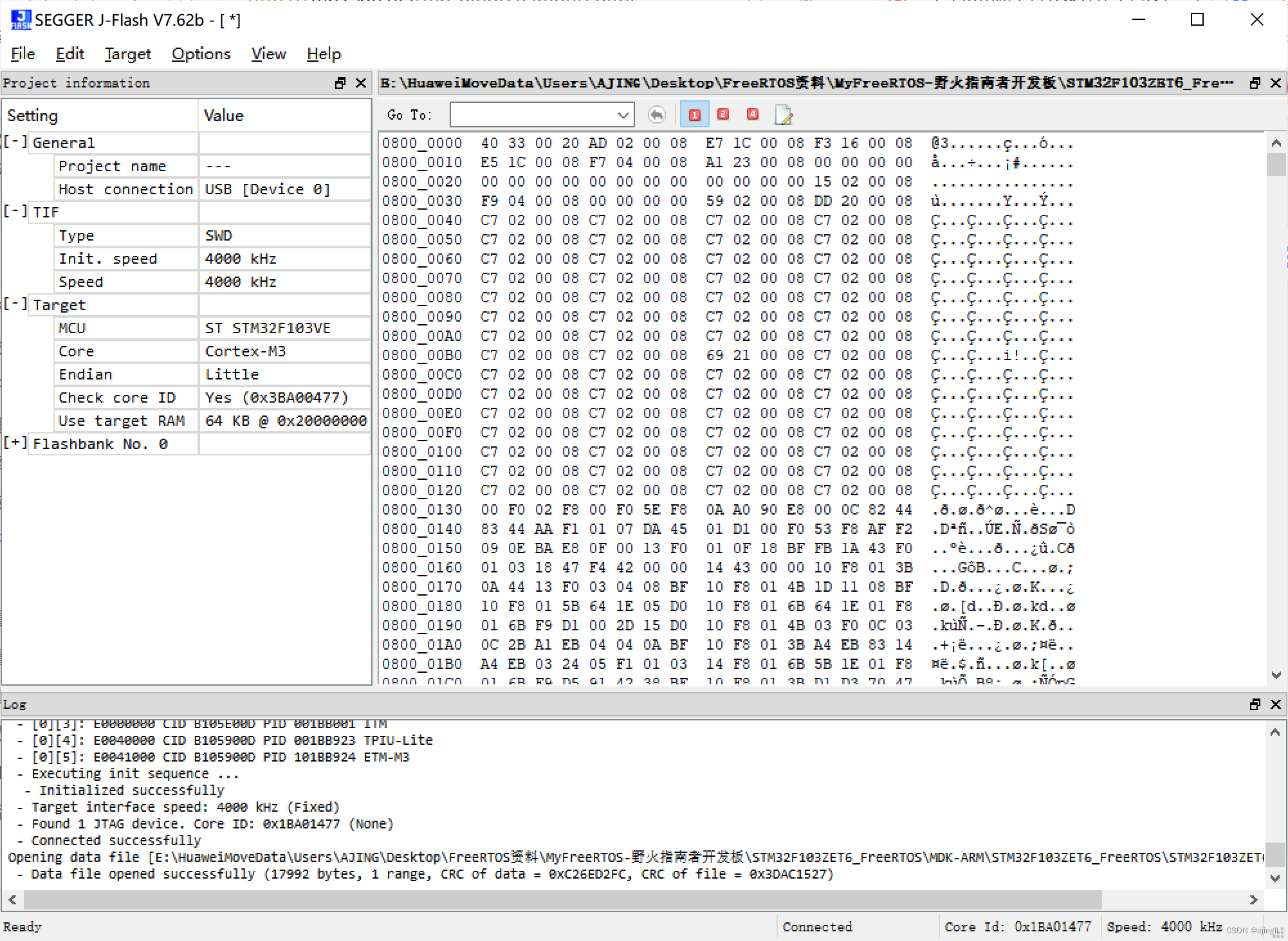Click inside the Go To address field
1288x941 pixels.
tap(534, 114)
